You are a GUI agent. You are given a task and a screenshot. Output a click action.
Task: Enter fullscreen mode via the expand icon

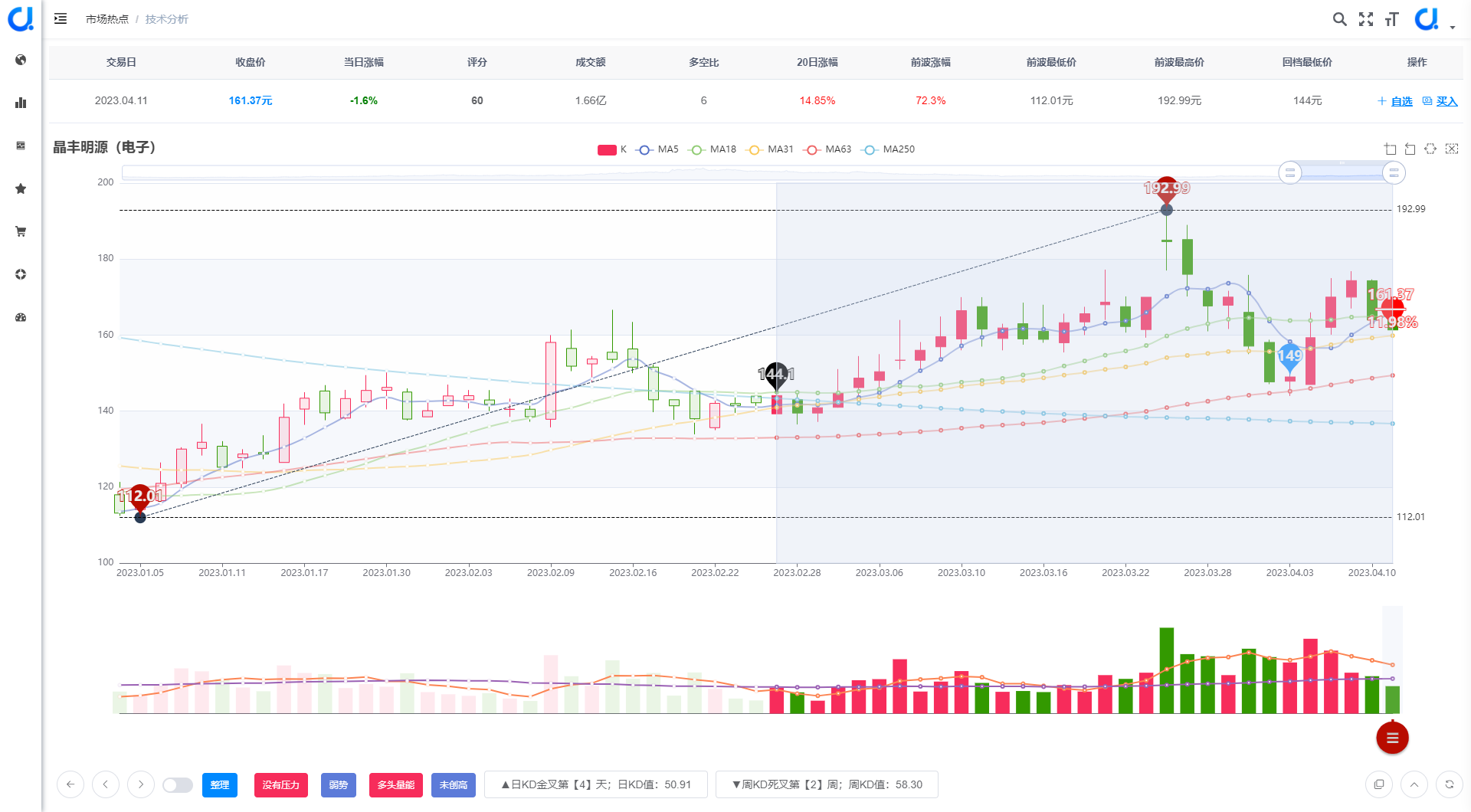1365,19
